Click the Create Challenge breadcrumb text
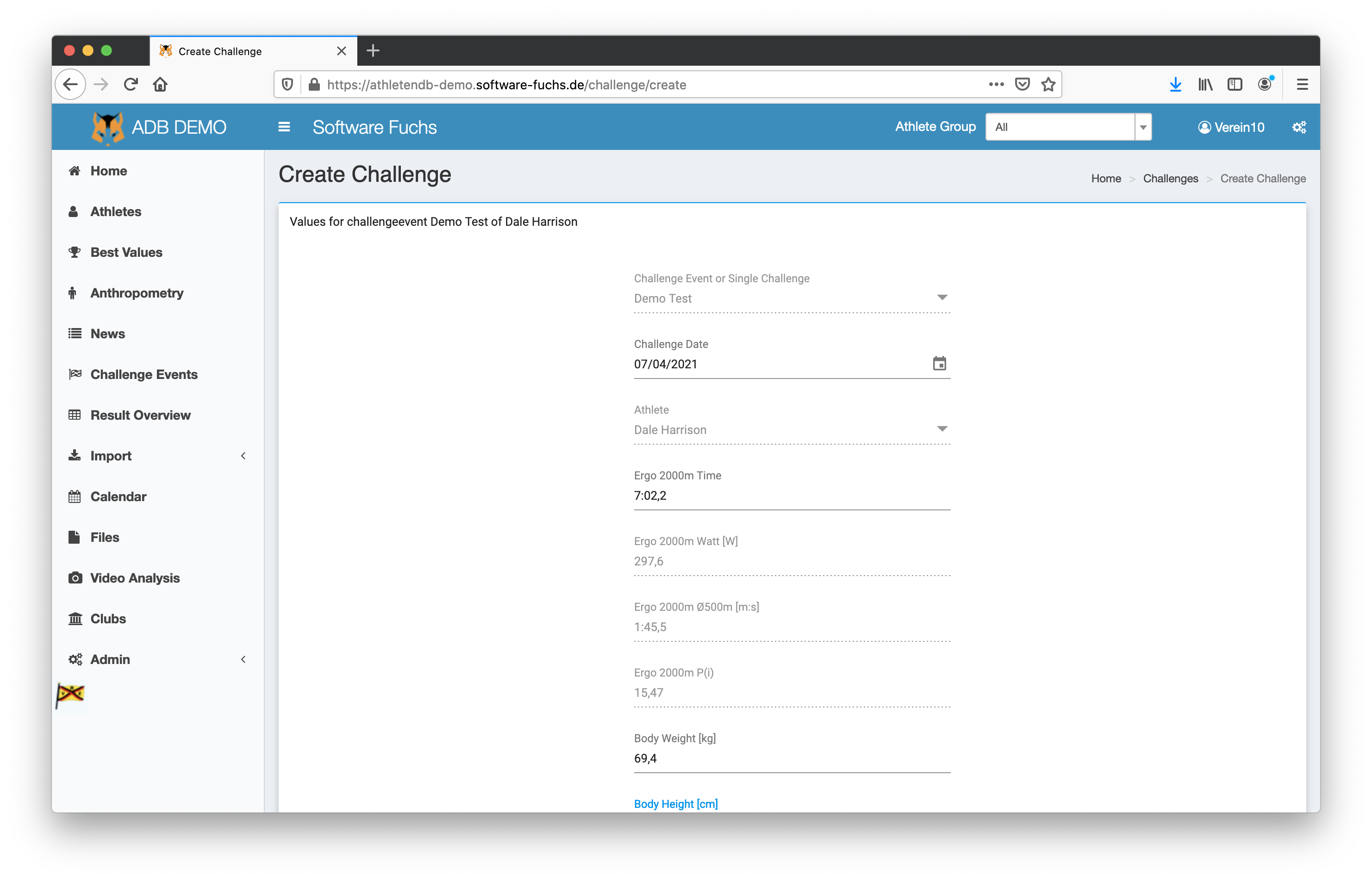This screenshot has width=1372, height=881. [x=1263, y=179]
